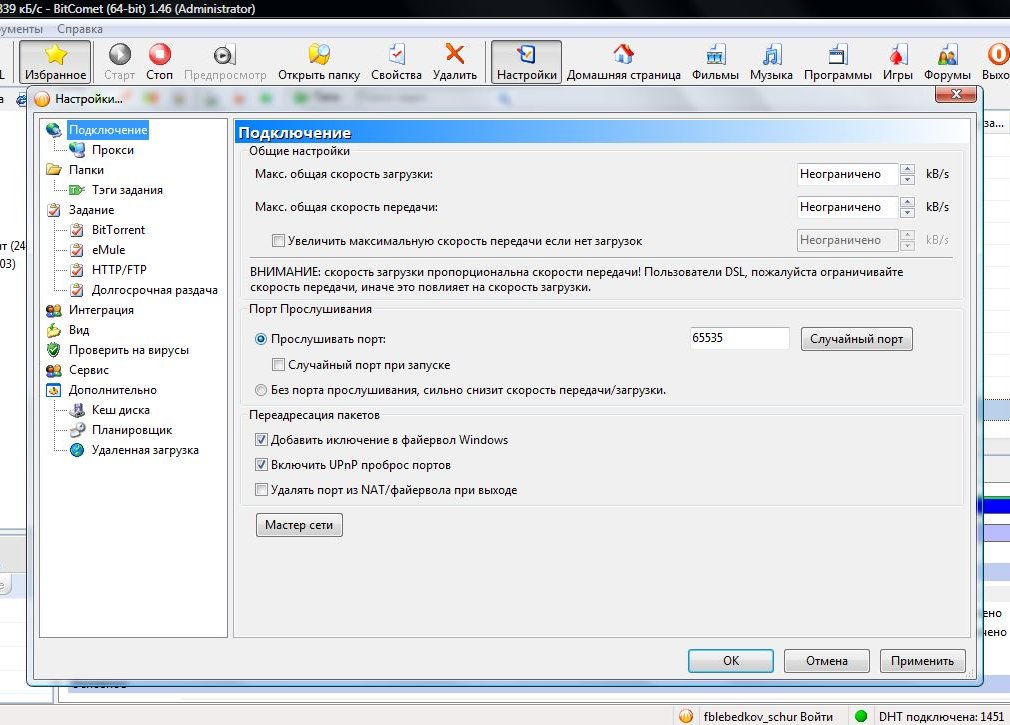Click the Тэги задания tag icon
The width and height of the screenshot is (1010, 725).
77,190
